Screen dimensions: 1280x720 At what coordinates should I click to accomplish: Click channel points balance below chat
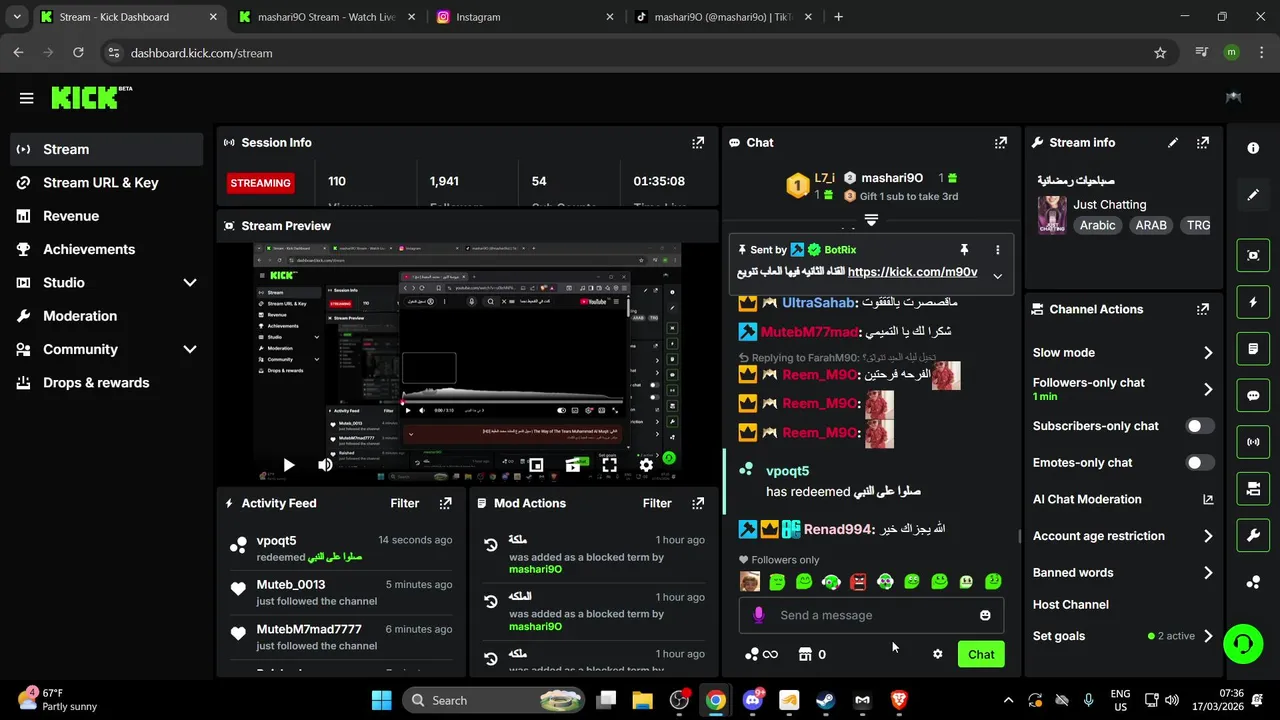tap(761, 654)
